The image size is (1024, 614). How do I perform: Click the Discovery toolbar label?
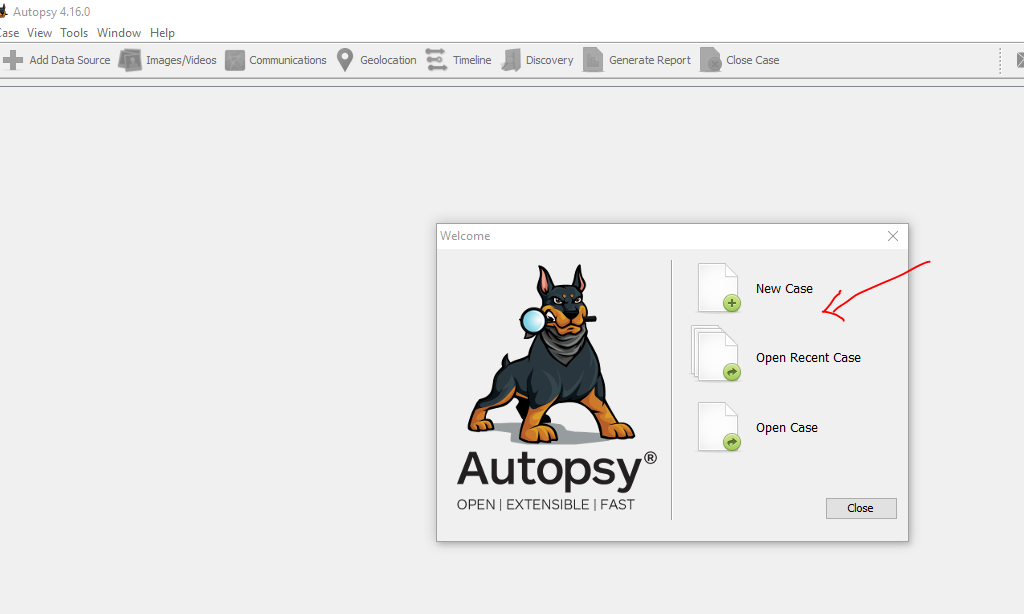click(x=549, y=60)
